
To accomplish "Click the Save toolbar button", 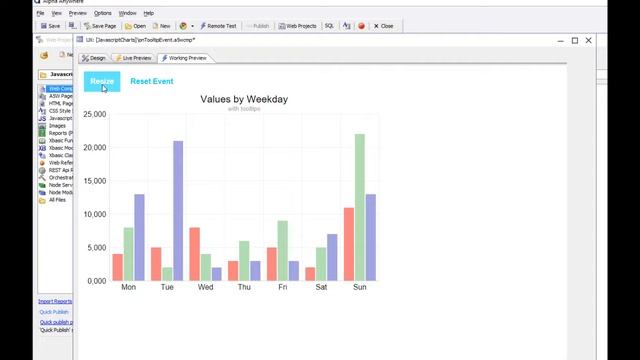I will pyautogui.click(x=50, y=26).
